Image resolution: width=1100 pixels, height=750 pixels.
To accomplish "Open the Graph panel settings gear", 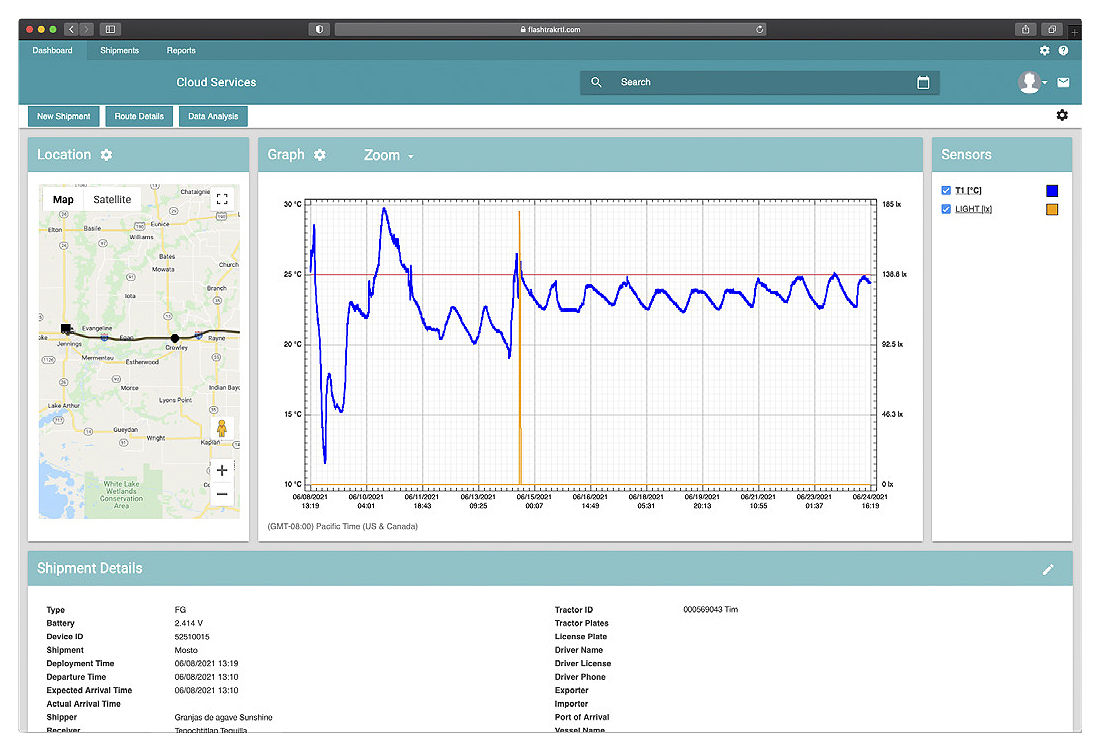I will (x=320, y=155).
